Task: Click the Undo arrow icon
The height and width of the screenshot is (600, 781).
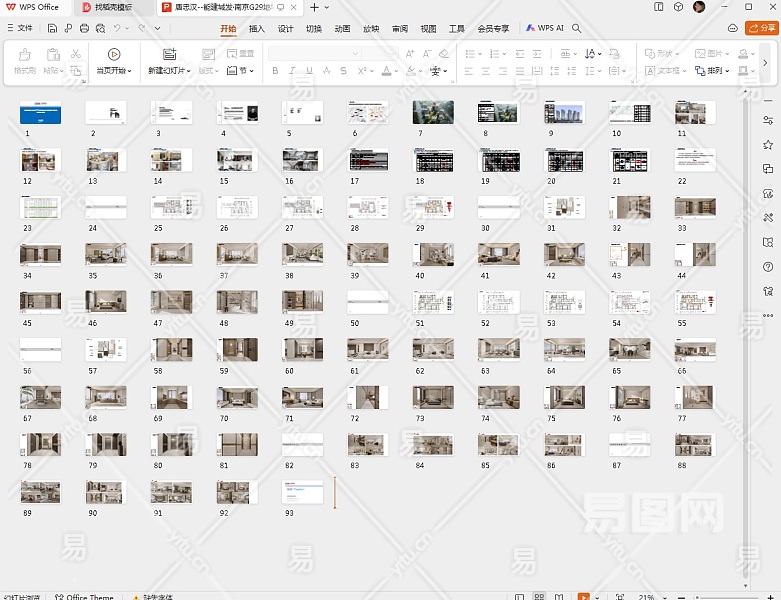Action: (x=117, y=29)
